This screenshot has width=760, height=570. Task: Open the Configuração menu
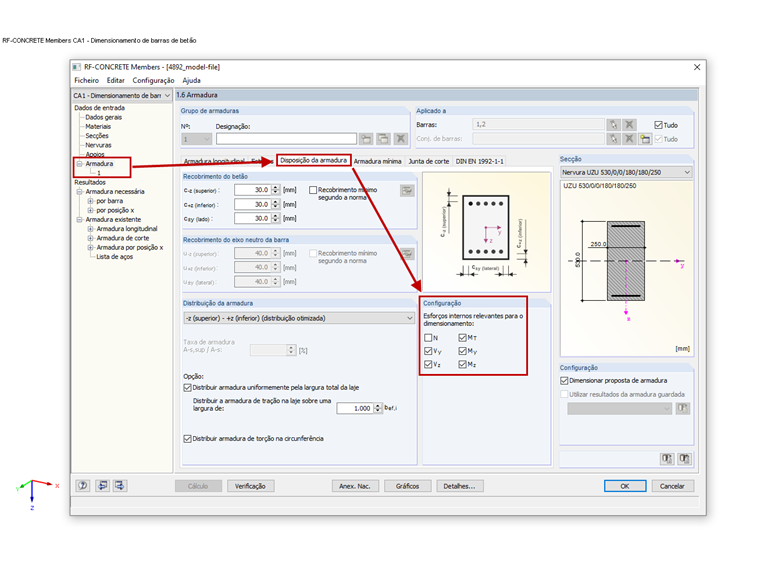pos(153,80)
